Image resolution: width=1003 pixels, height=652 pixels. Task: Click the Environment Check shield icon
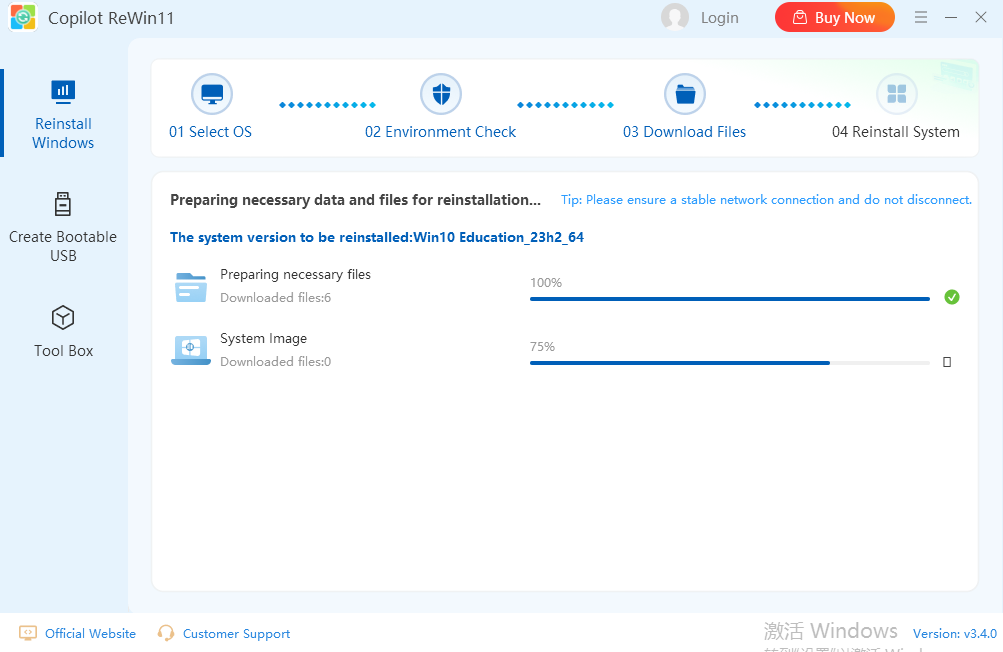click(x=441, y=95)
